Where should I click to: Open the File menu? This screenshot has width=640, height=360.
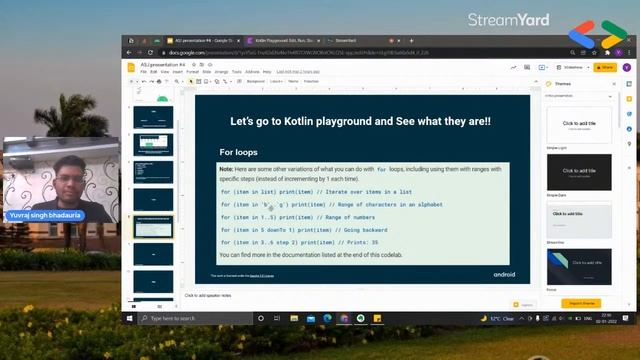(143, 72)
